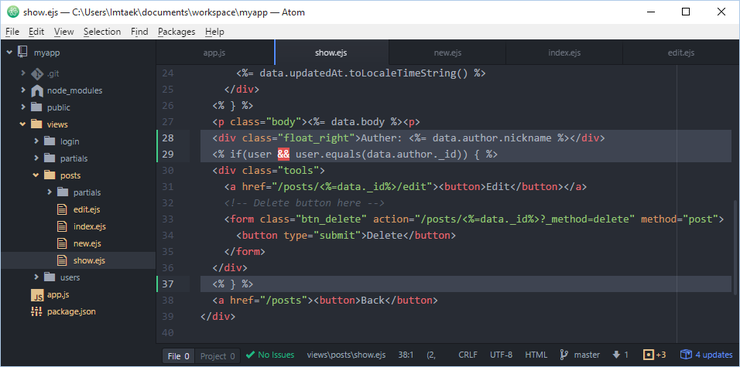This screenshot has width=740, height=367.
Task: Expand the partials folder arrow under posts
Action: [x=49, y=192]
